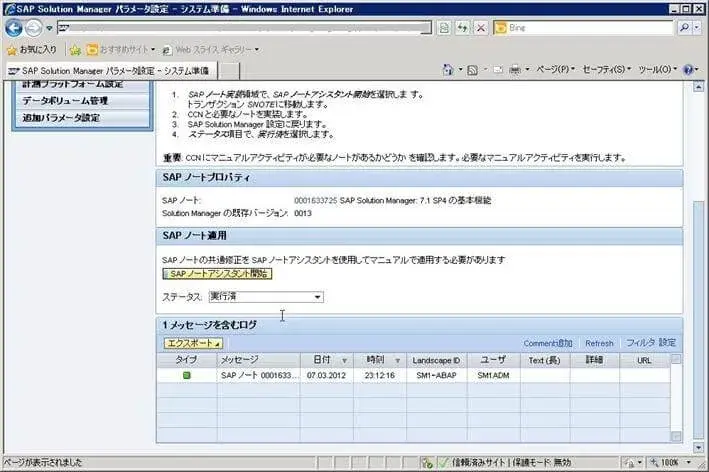Click the URL column header

point(644,360)
